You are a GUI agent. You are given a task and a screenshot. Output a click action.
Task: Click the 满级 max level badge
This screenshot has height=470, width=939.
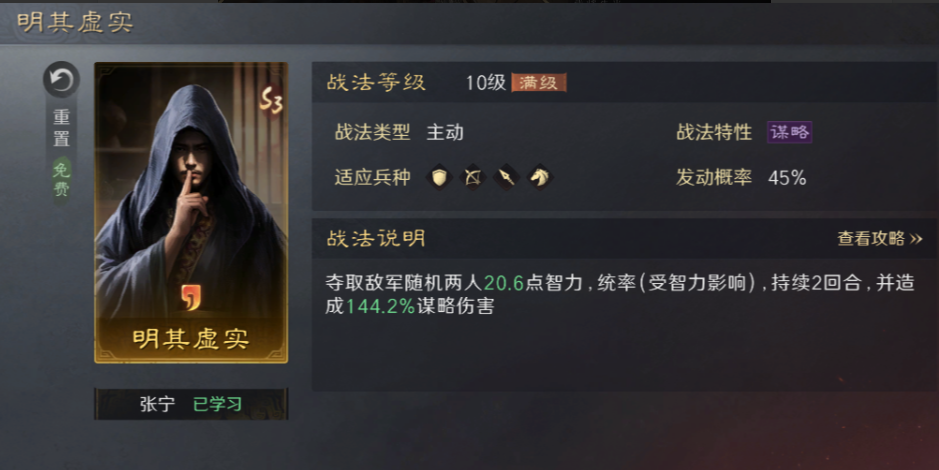click(x=538, y=83)
